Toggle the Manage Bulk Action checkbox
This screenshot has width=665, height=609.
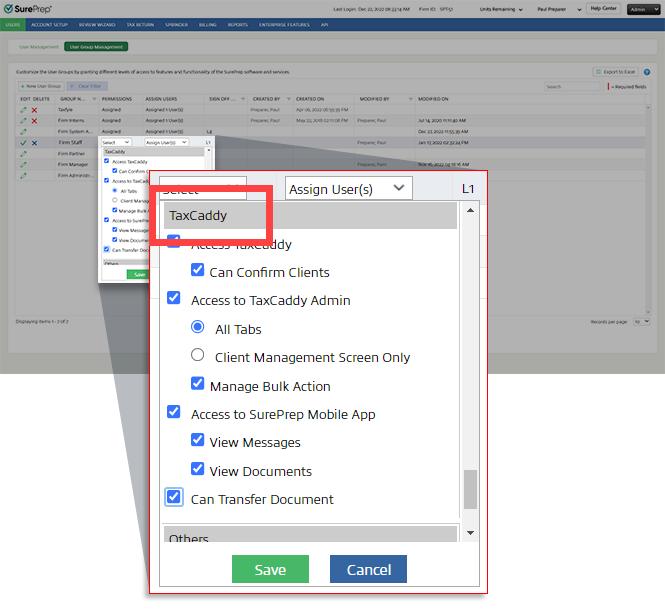point(198,385)
